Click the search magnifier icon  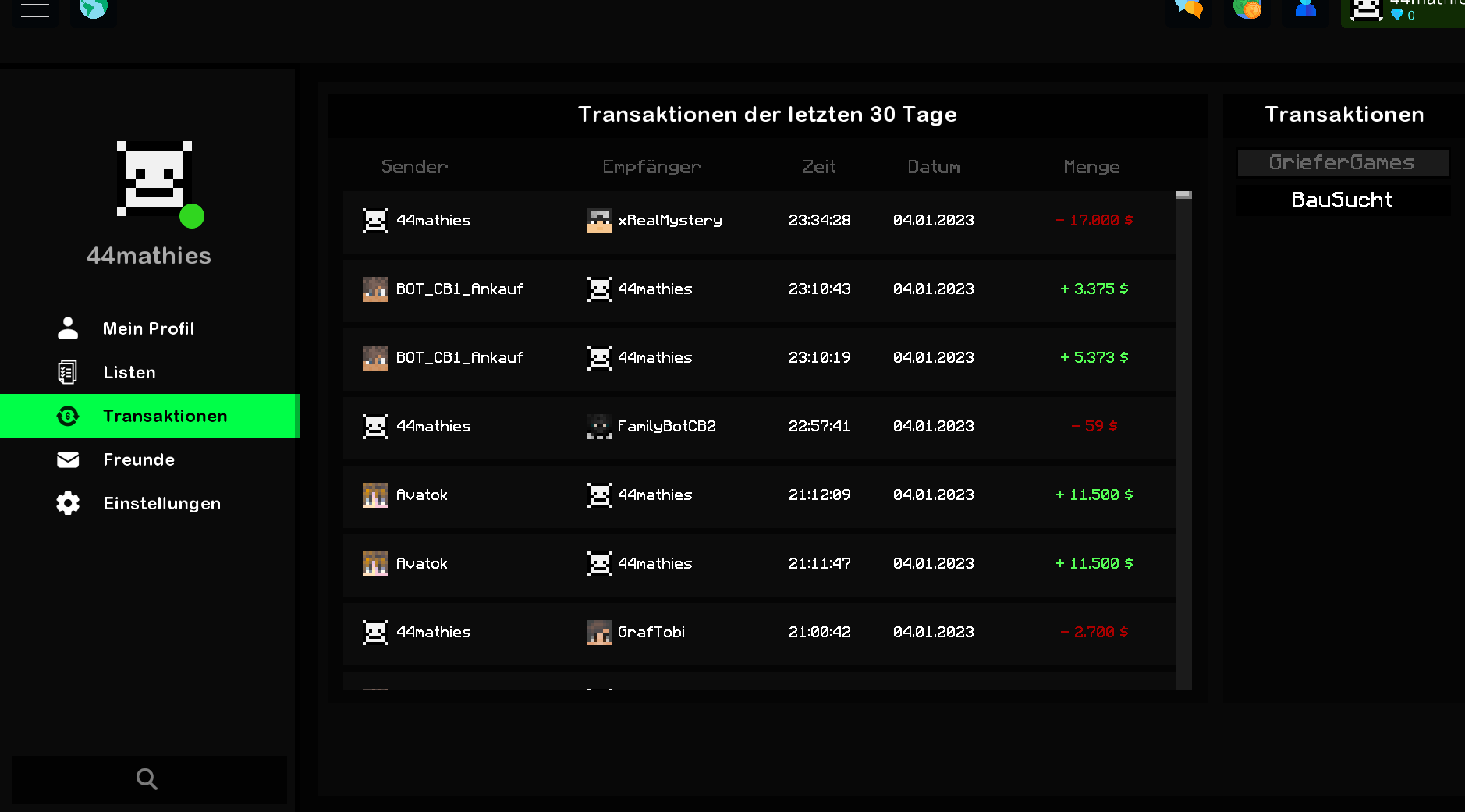(147, 778)
